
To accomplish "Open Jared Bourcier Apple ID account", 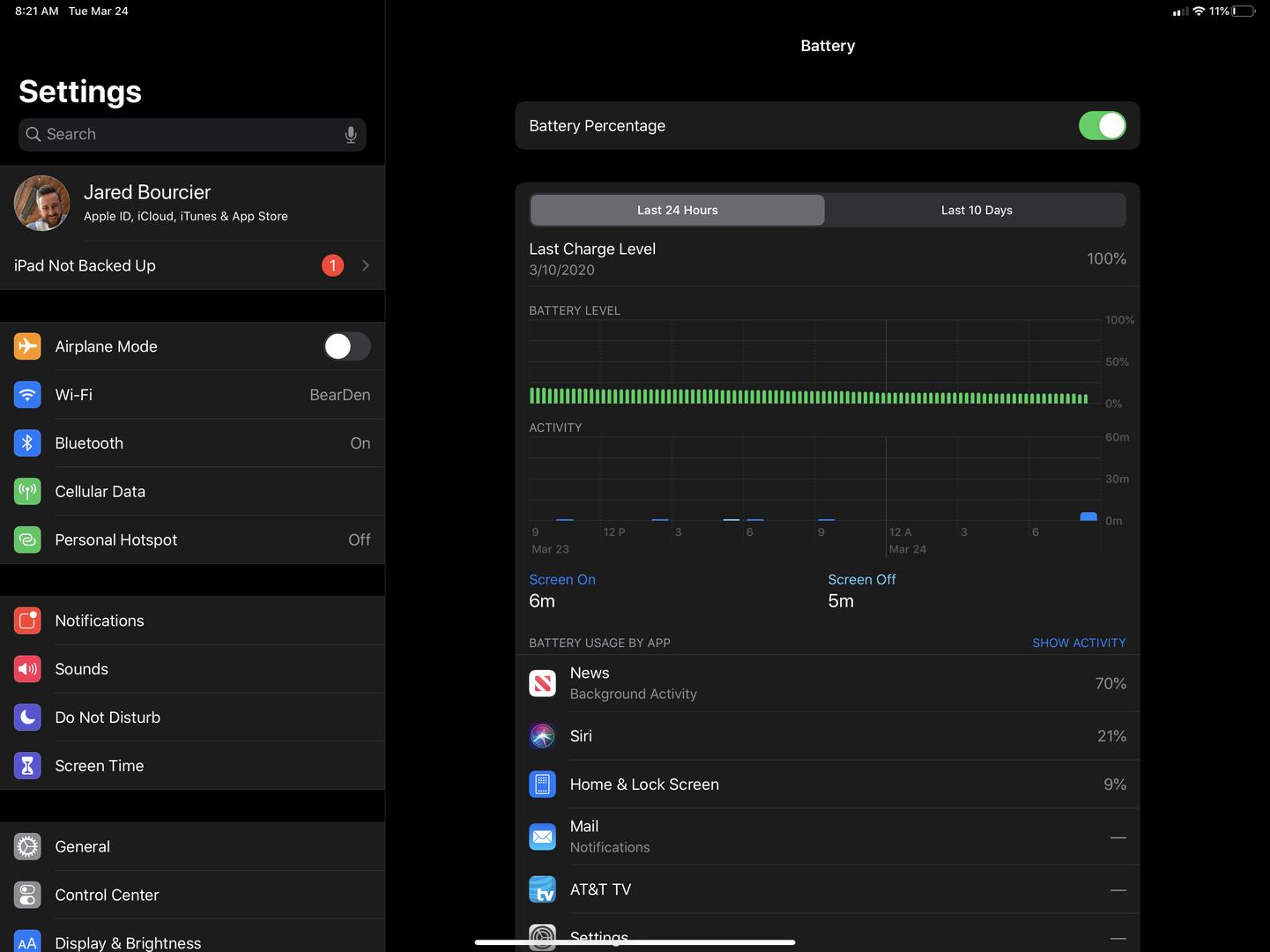I will tap(192, 203).
